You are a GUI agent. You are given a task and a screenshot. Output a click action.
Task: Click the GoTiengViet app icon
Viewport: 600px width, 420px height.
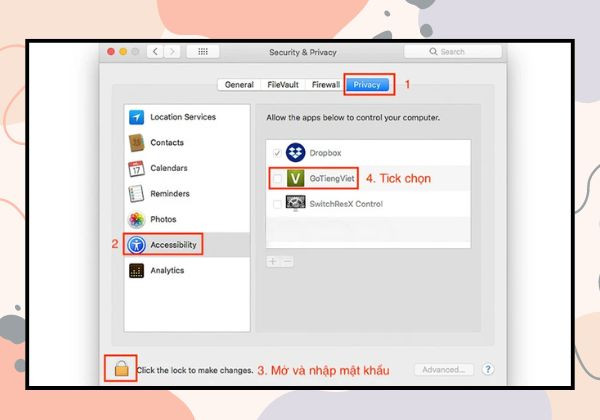pyautogui.click(x=295, y=178)
